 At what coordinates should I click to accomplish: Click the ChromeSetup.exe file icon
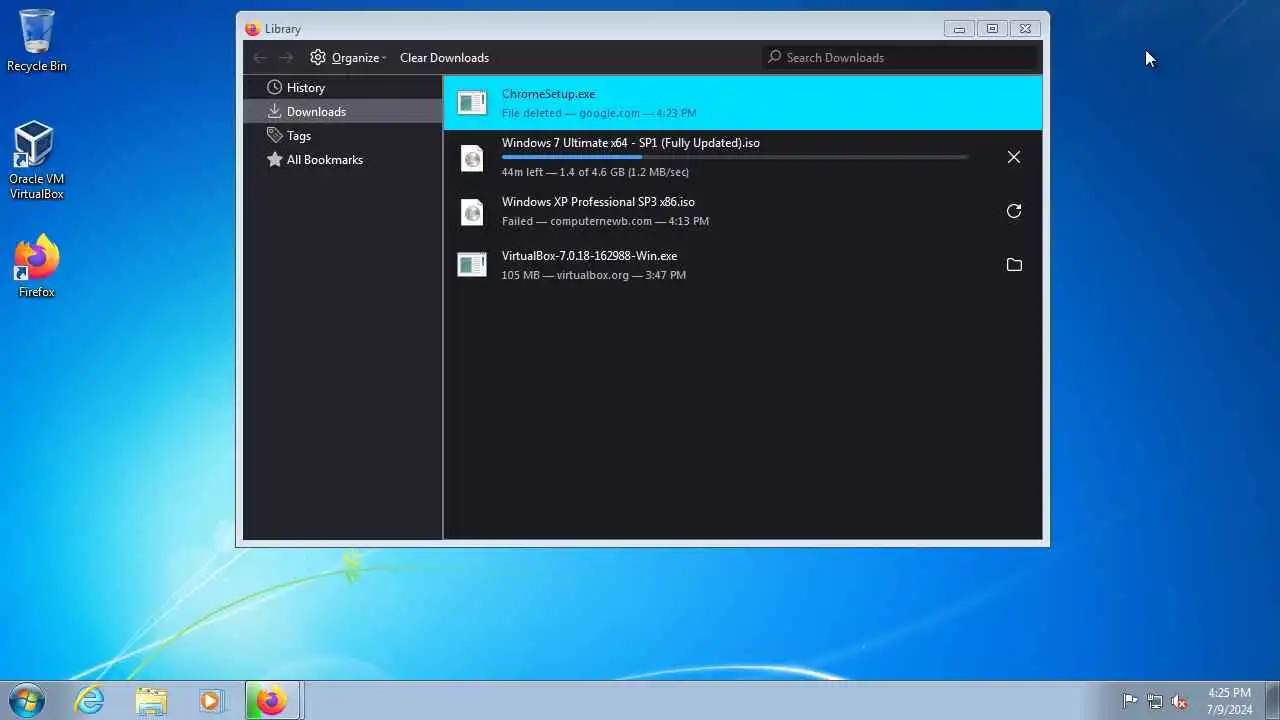pos(472,102)
